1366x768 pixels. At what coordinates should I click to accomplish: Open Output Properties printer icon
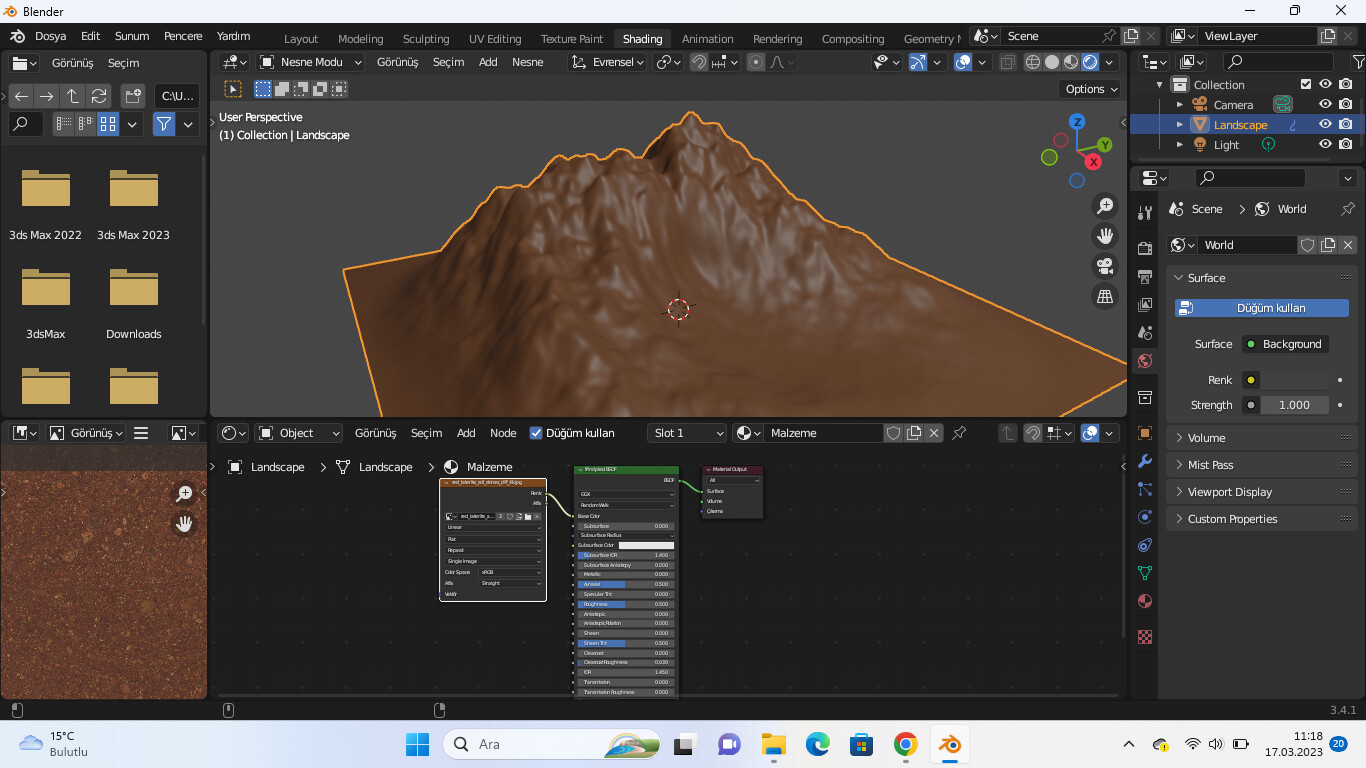[x=1145, y=275]
